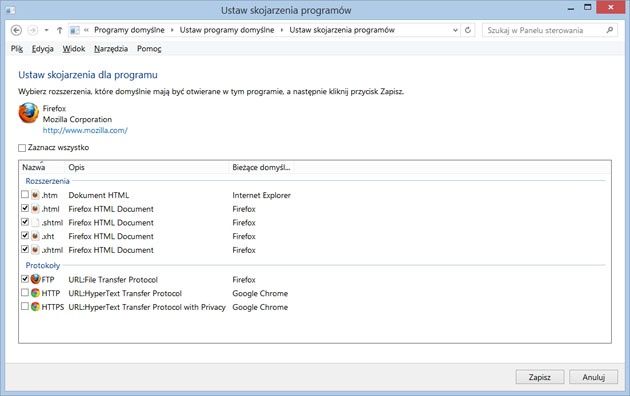Image resolution: width=630 pixels, height=396 pixels.
Task: Sort by Bieżące domyśl... column header
Action: (x=261, y=167)
